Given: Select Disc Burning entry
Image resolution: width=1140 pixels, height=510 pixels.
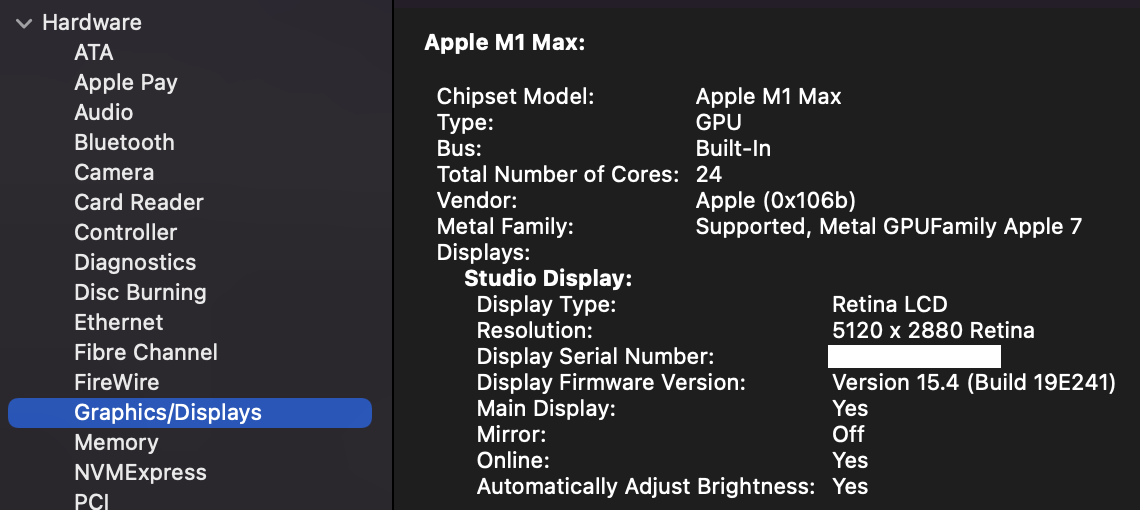Looking at the screenshot, I should coord(140,293).
